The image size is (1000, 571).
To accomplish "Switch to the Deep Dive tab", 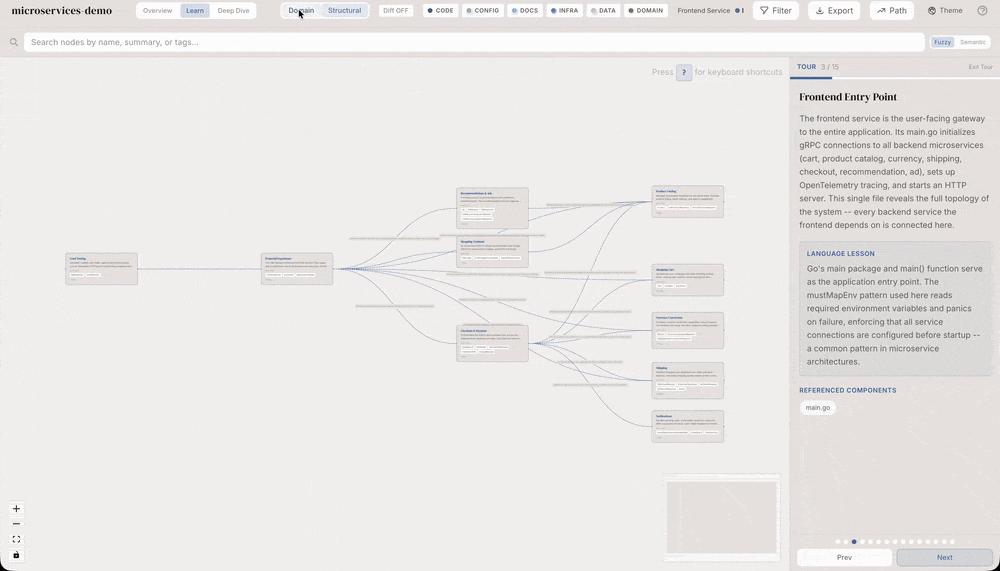I will pos(233,10).
